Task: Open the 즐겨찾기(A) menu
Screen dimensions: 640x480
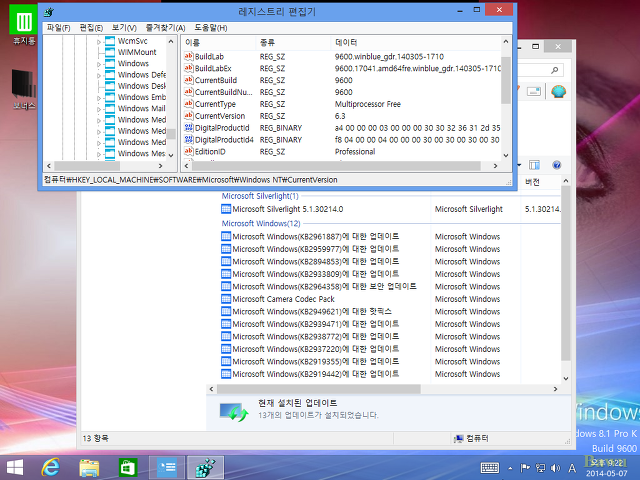Action: coord(165,28)
